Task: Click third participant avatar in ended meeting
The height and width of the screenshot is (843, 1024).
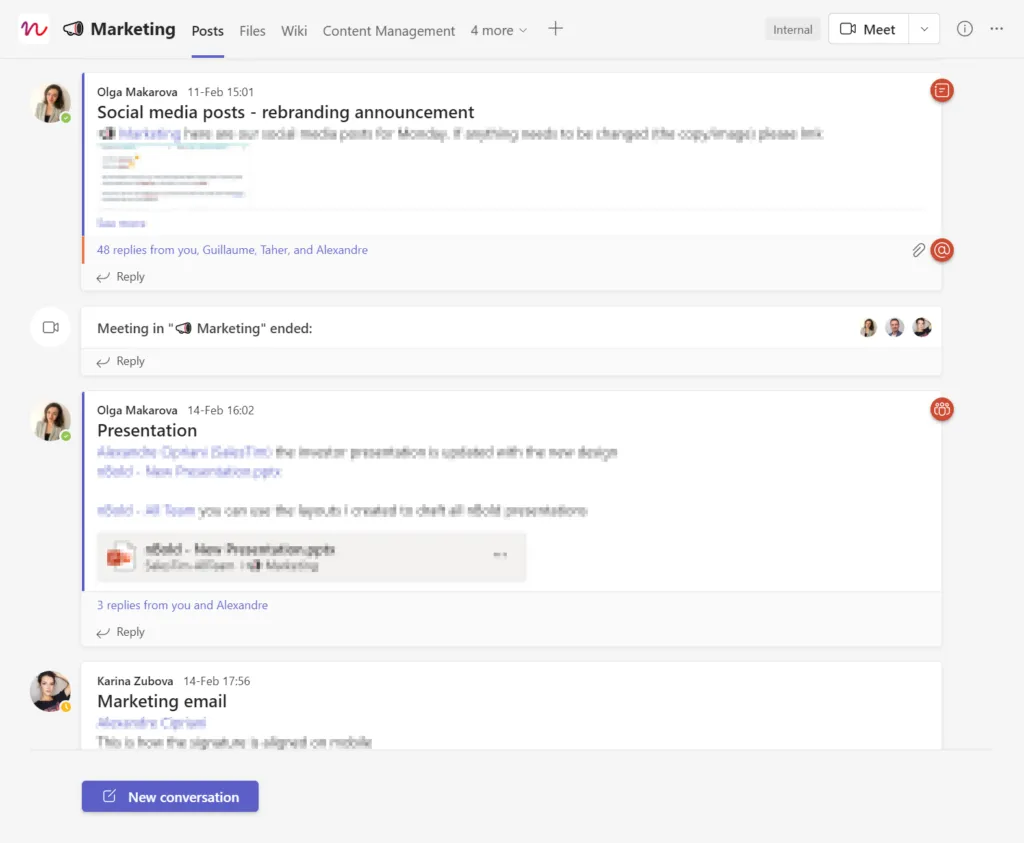Action: point(921,327)
